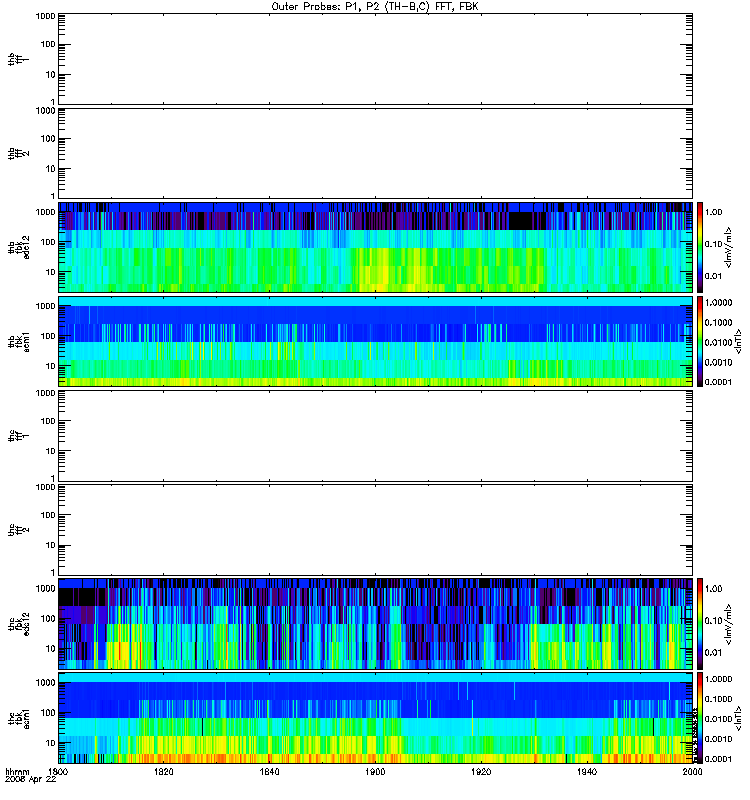Click the 'thc fbk scm1' axis label

18,718
